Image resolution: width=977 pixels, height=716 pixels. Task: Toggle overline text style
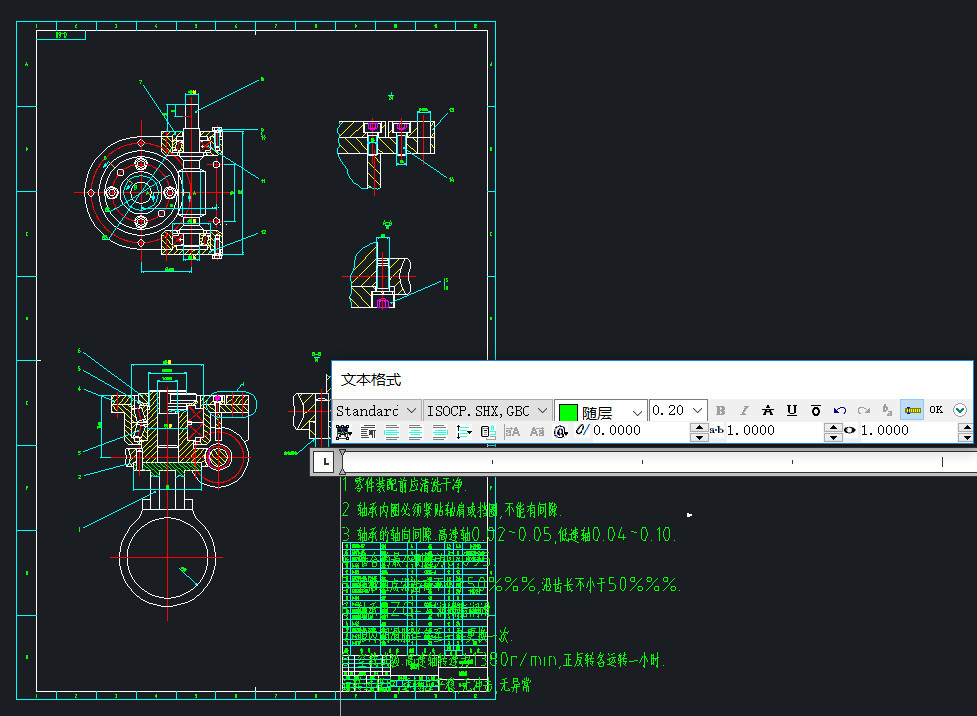816,411
